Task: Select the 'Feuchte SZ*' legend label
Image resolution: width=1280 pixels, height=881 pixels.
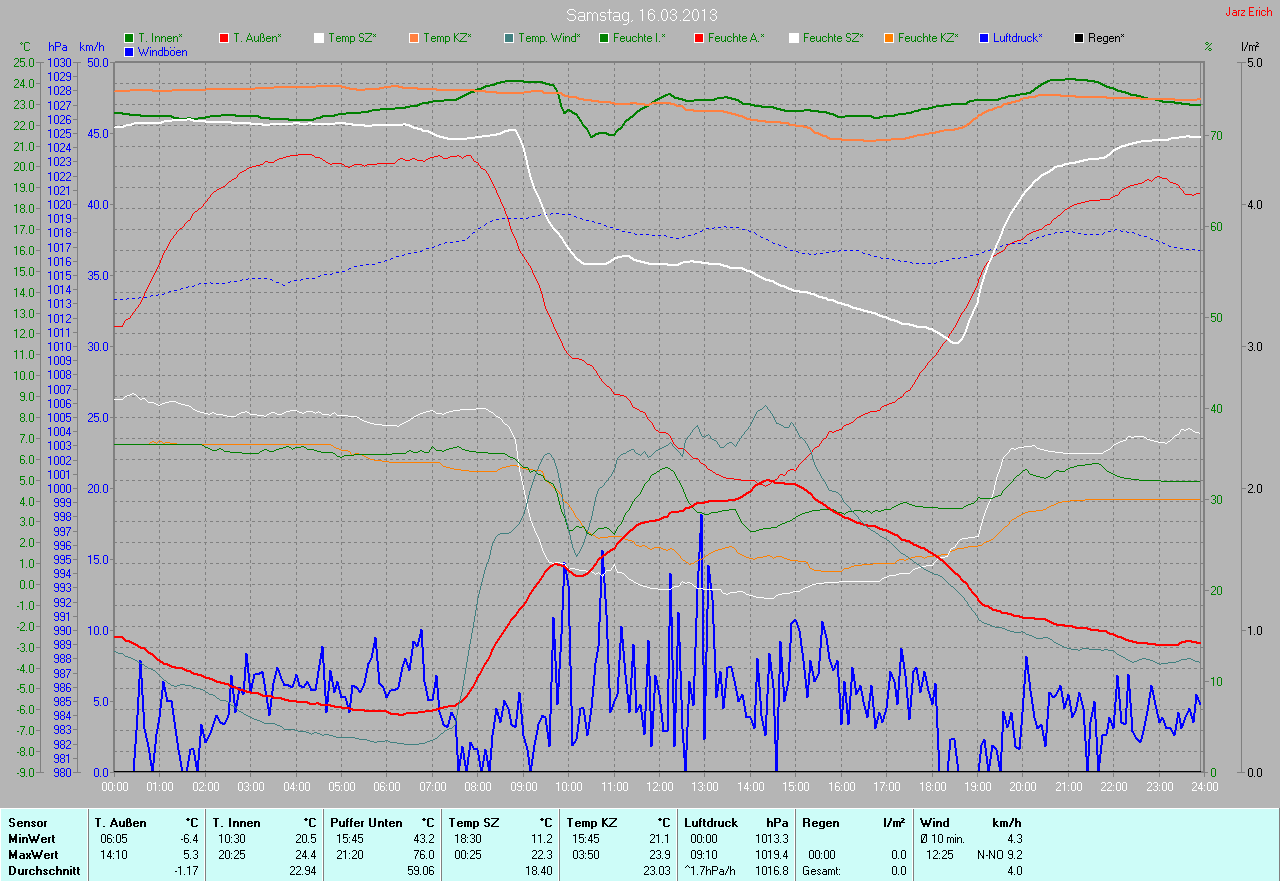Action: pos(834,38)
